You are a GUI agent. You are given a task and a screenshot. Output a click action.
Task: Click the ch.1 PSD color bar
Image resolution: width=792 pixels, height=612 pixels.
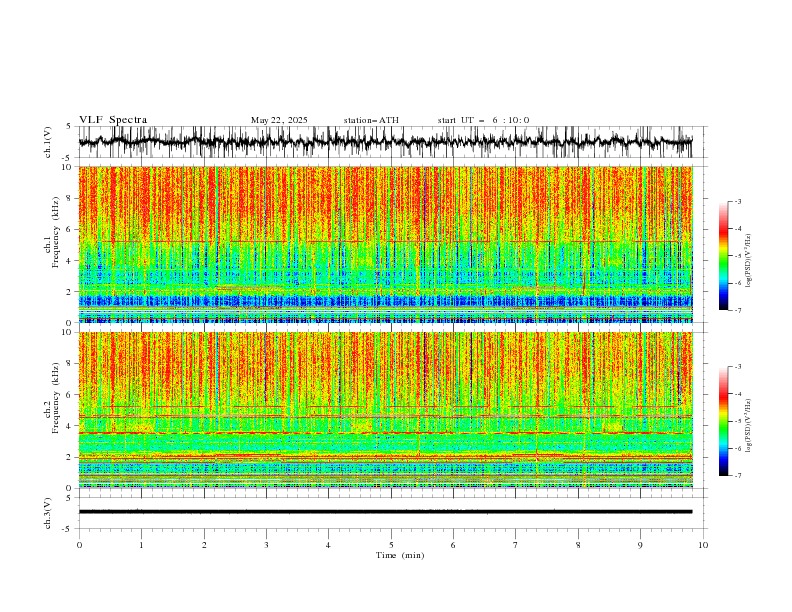[x=723, y=256]
